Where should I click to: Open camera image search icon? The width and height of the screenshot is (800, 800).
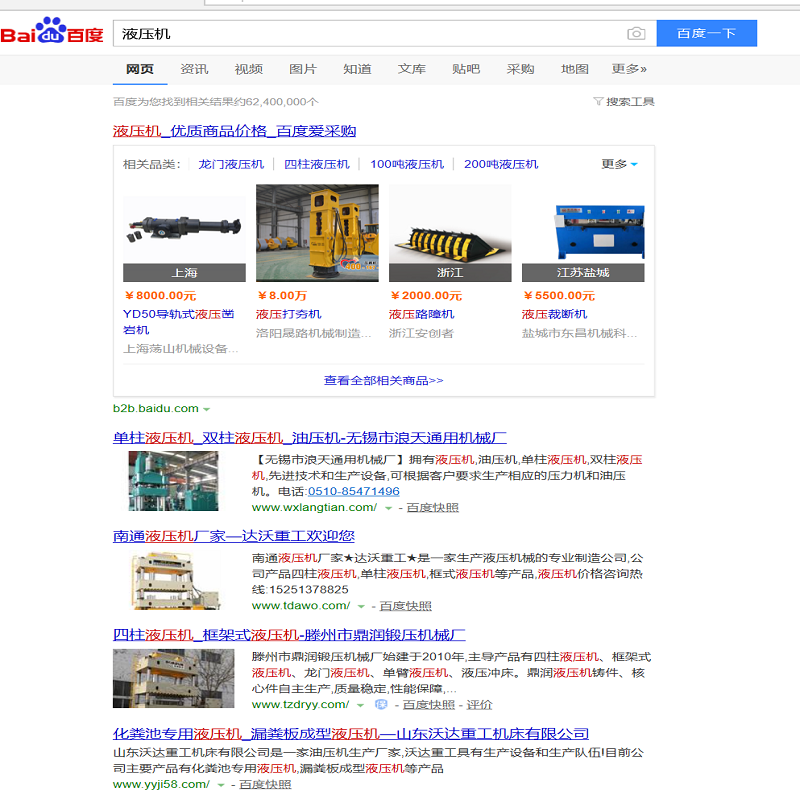(636, 34)
